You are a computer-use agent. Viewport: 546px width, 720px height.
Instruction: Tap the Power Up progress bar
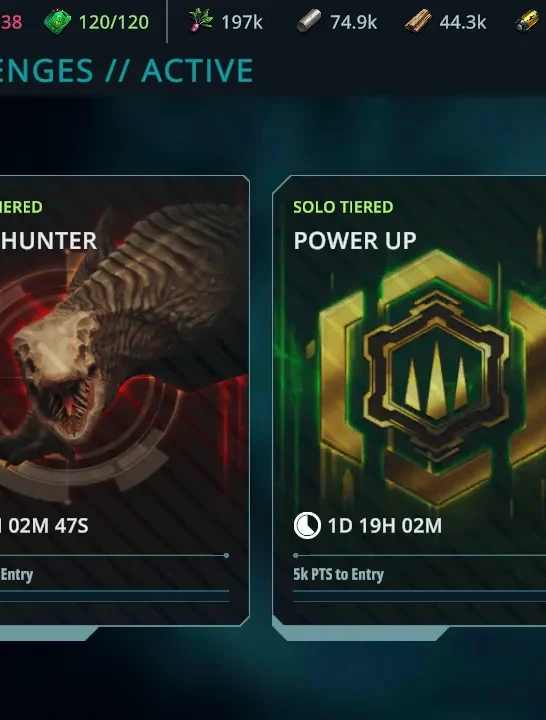(420, 555)
